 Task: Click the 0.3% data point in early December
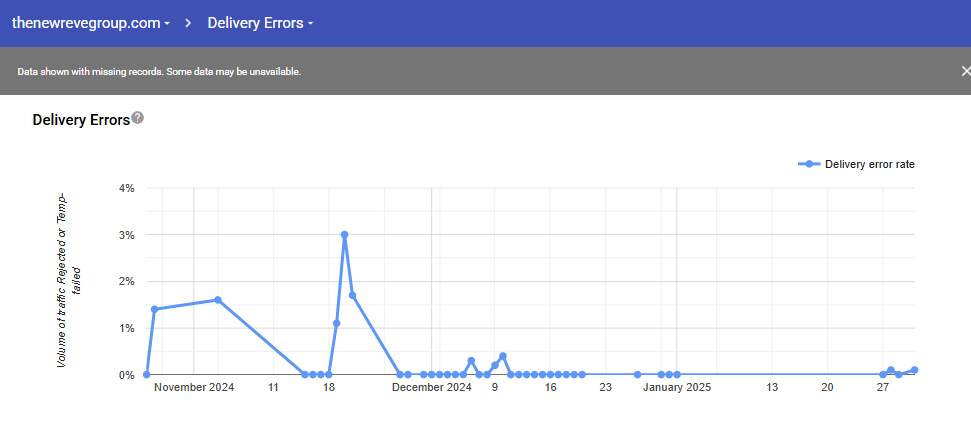[471, 361]
